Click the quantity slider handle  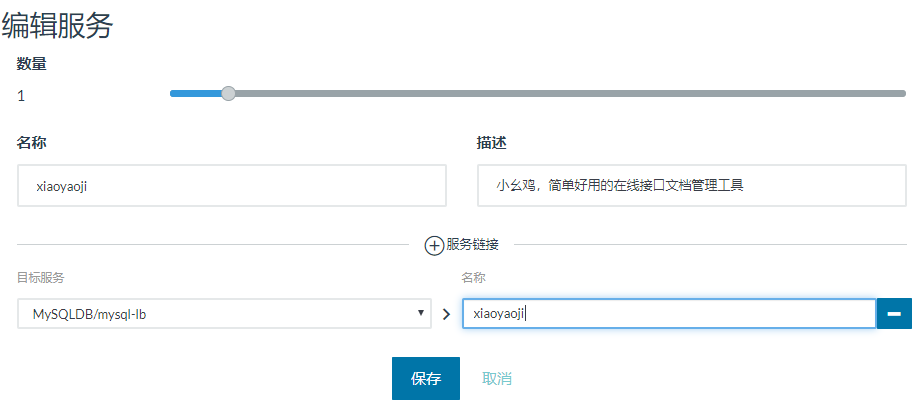(228, 93)
